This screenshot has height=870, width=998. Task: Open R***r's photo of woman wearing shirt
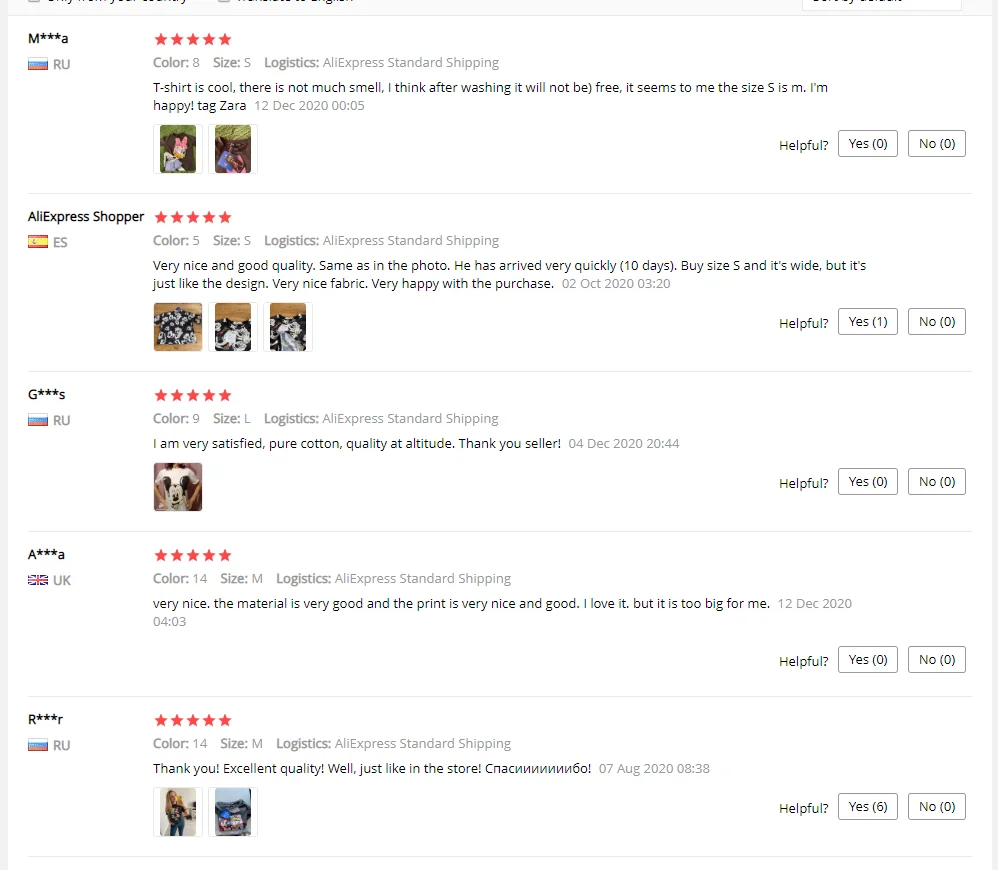tap(178, 812)
